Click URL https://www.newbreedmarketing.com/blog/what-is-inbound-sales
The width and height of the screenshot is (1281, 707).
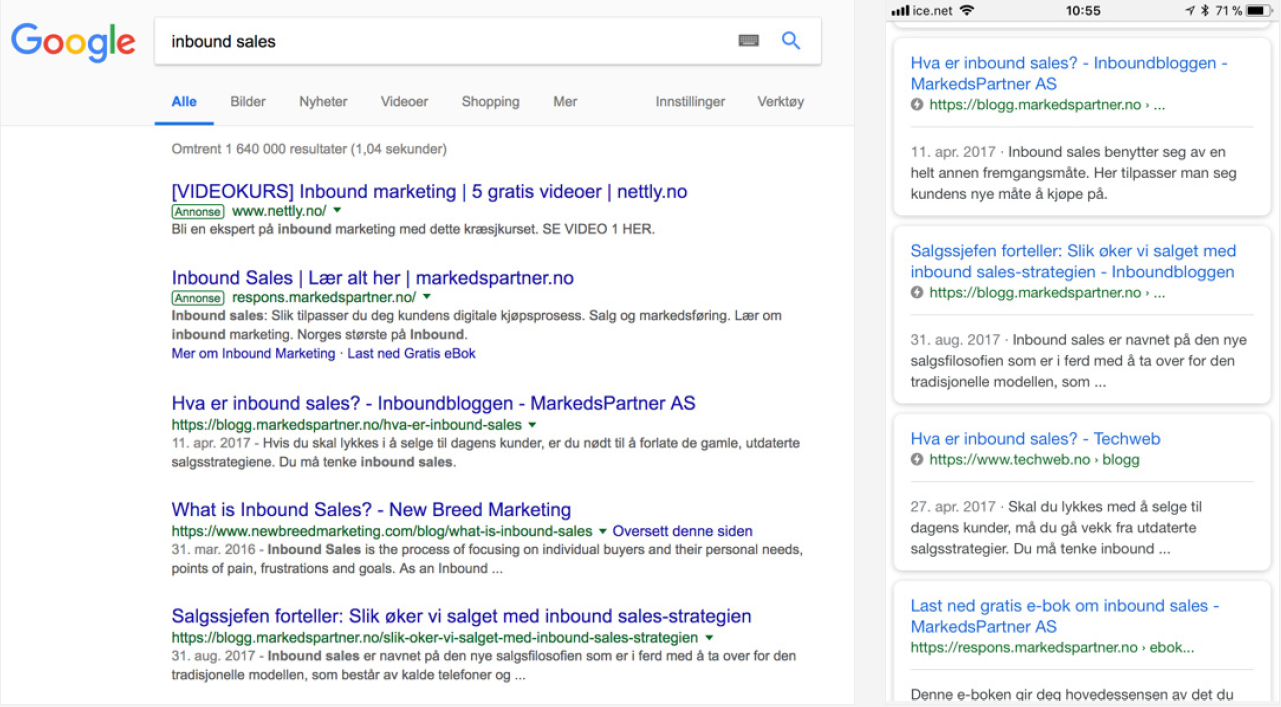coord(382,531)
